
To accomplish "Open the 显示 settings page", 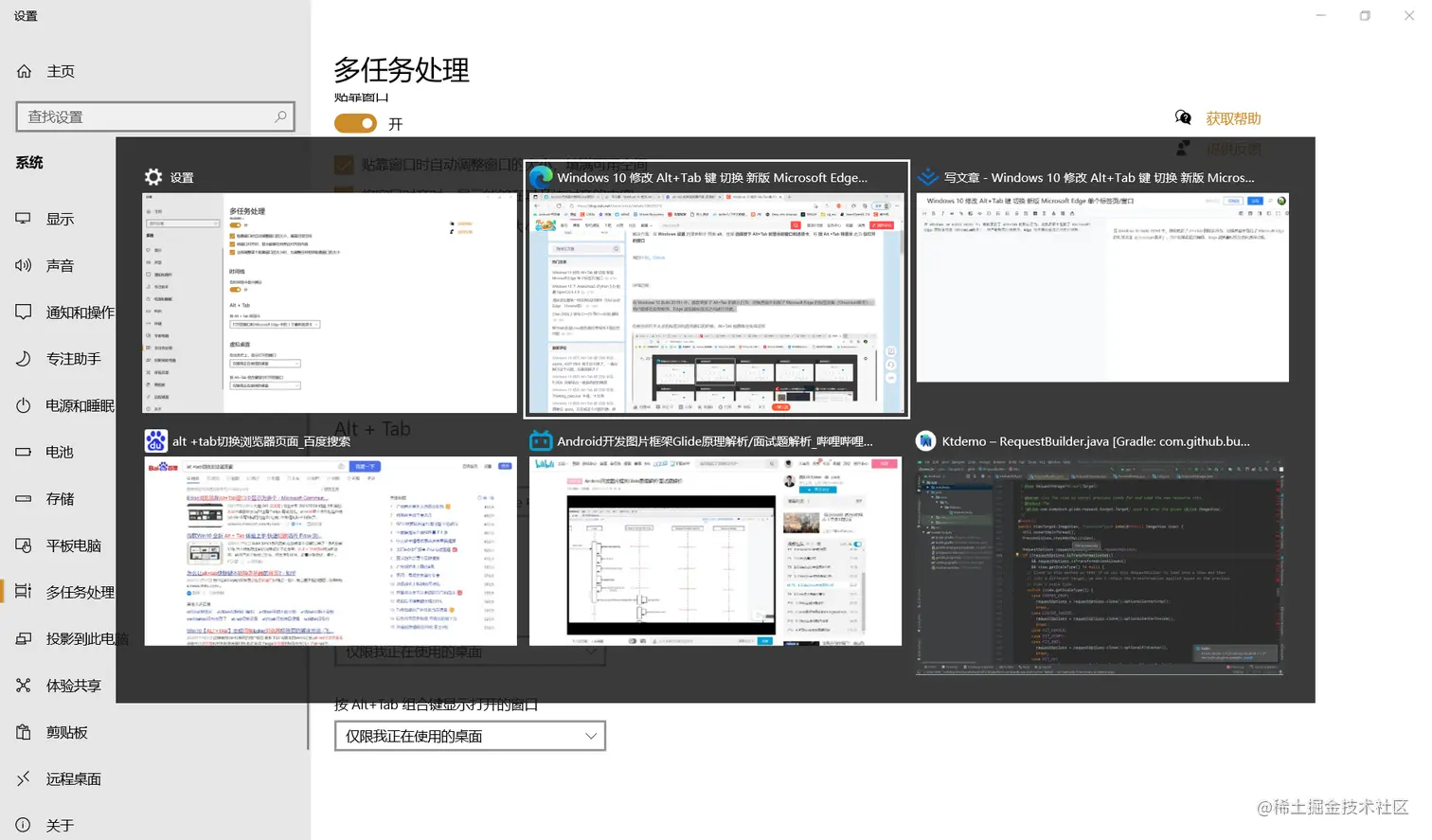I will click(60, 219).
